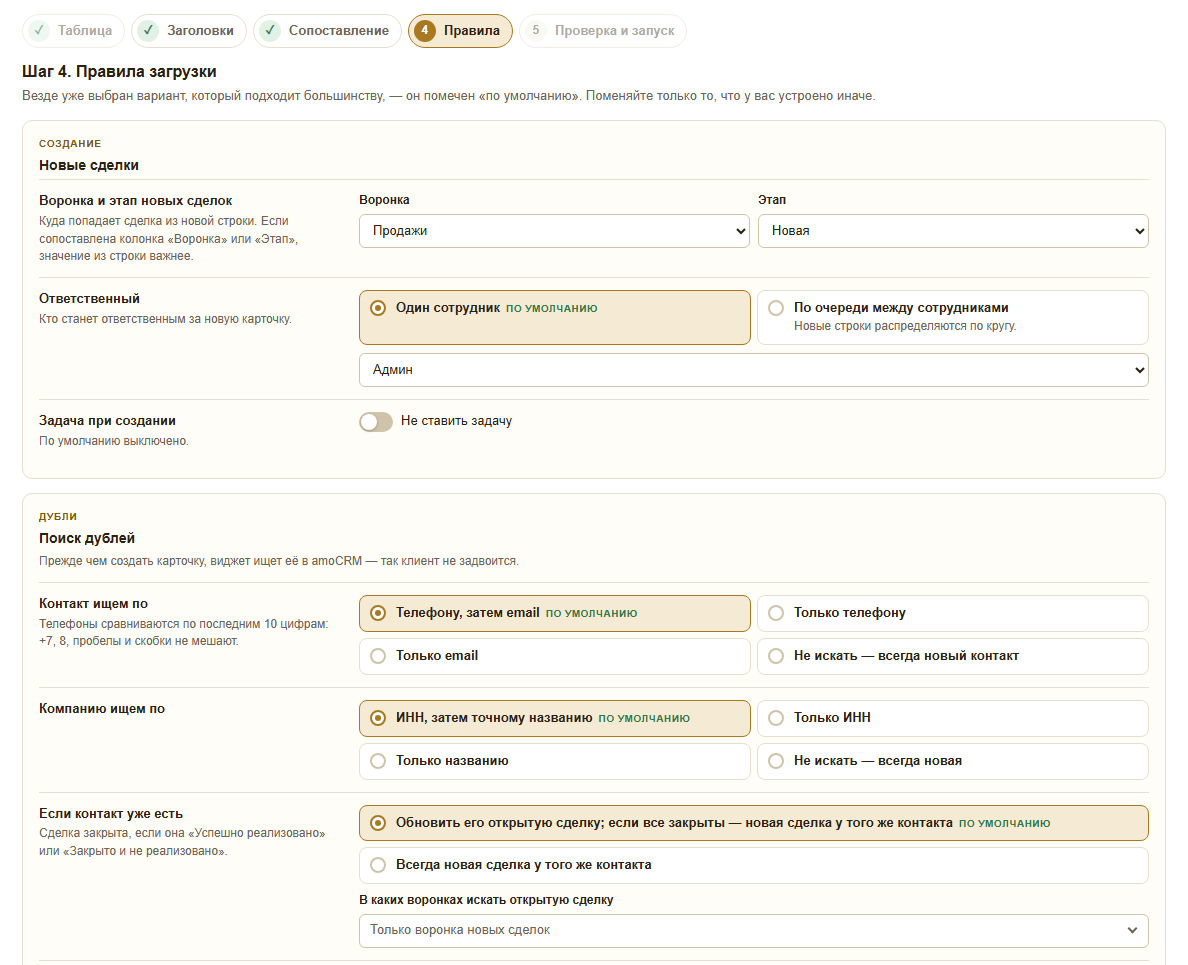Click the «Компанию ищем по» label
The image size is (1188, 965).
(x=102, y=709)
